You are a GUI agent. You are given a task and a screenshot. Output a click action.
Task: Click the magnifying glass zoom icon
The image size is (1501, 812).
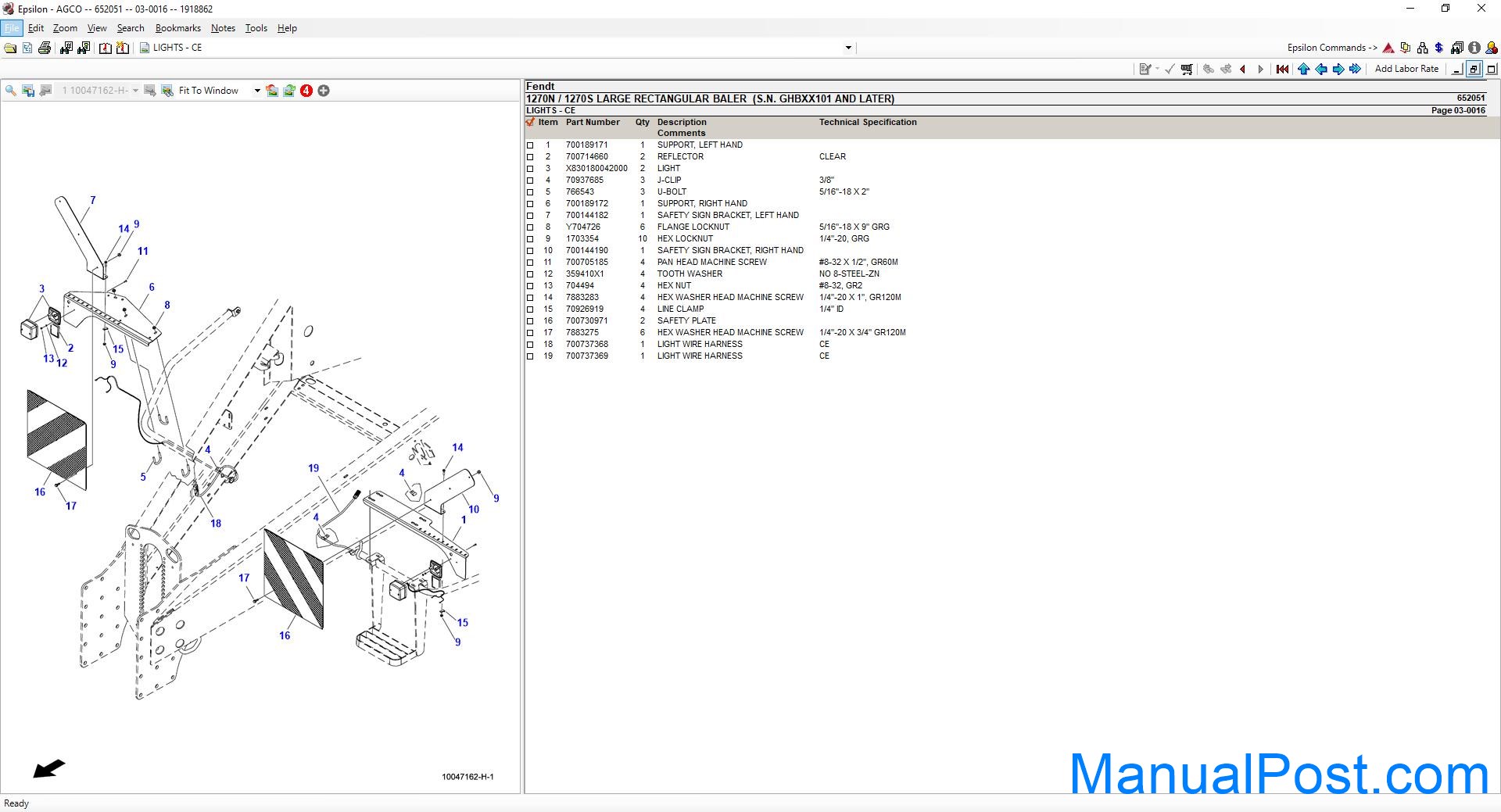[x=11, y=91]
